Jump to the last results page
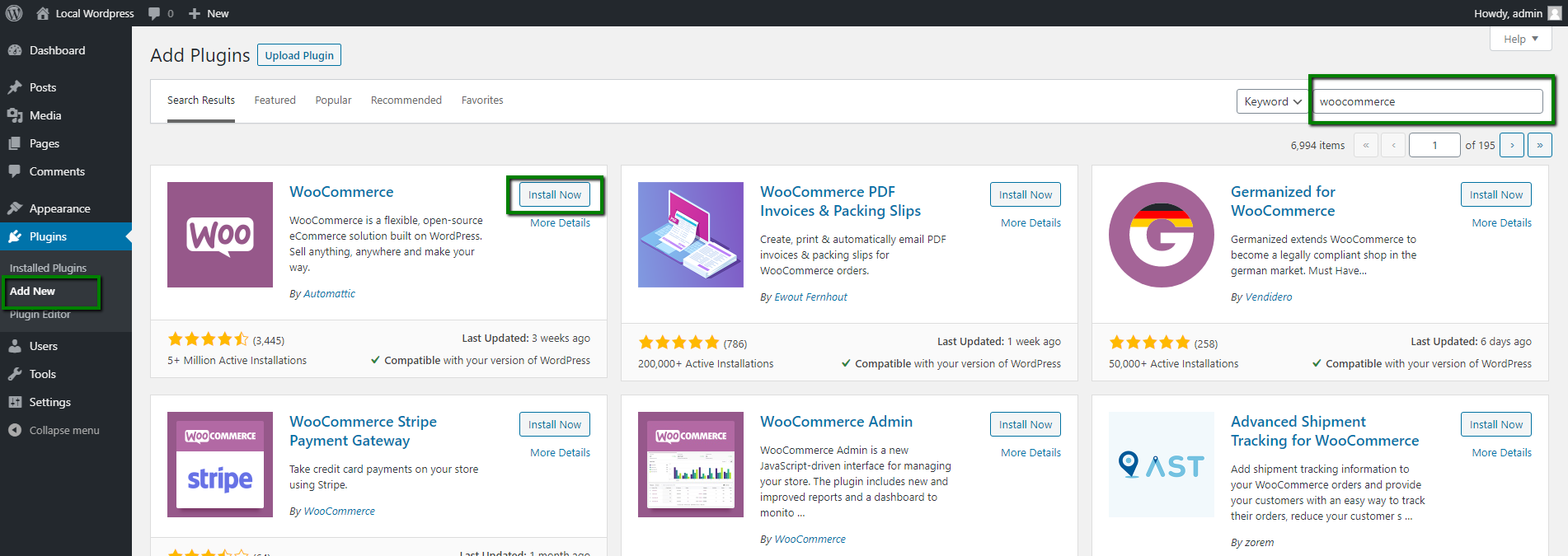The width and height of the screenshot is (1568, 556). pyautogui.click(x=1540, y=145)
